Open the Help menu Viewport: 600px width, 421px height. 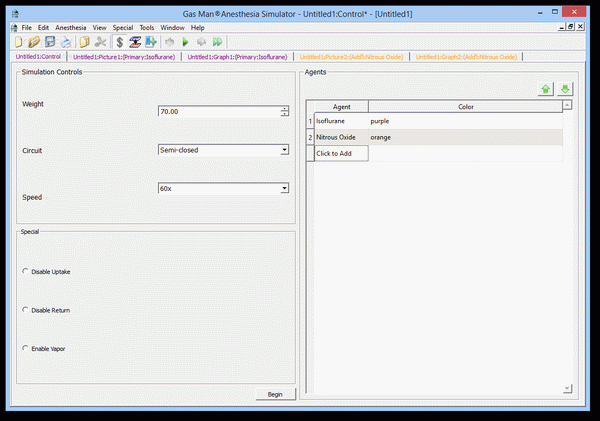(x=197, y=28)
